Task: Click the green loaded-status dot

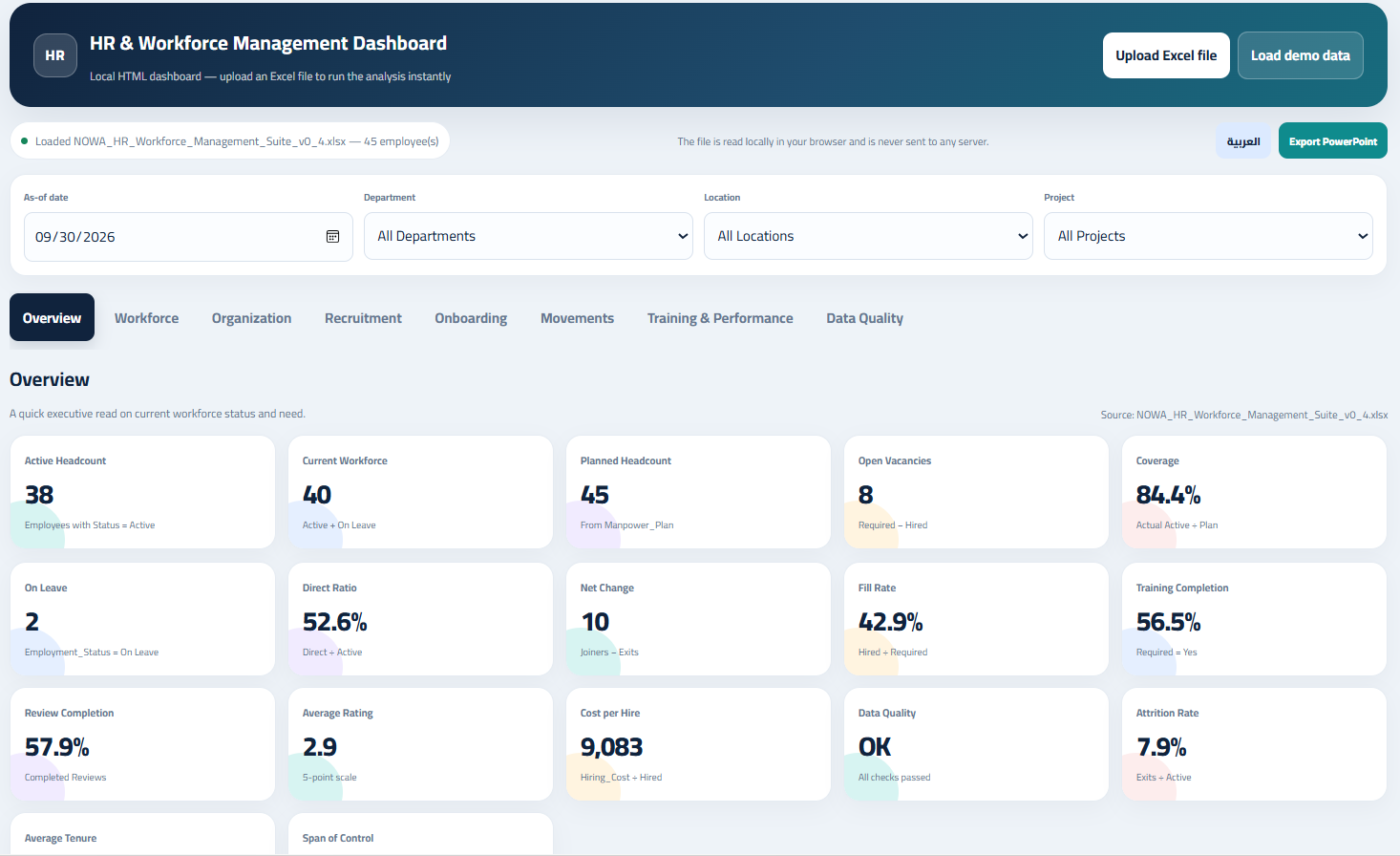Action: 24,141
